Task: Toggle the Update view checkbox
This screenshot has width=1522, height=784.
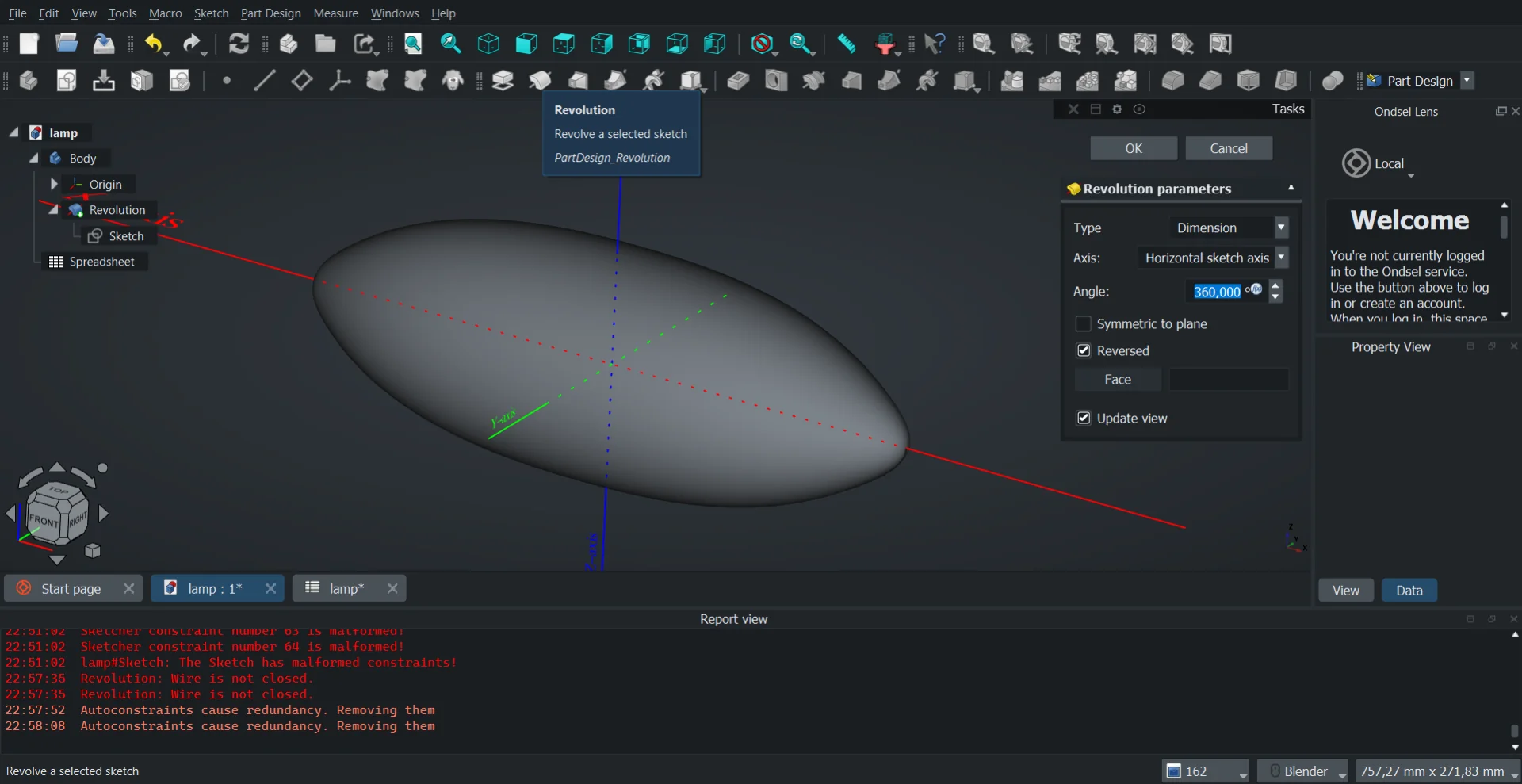Action: 1083,419
